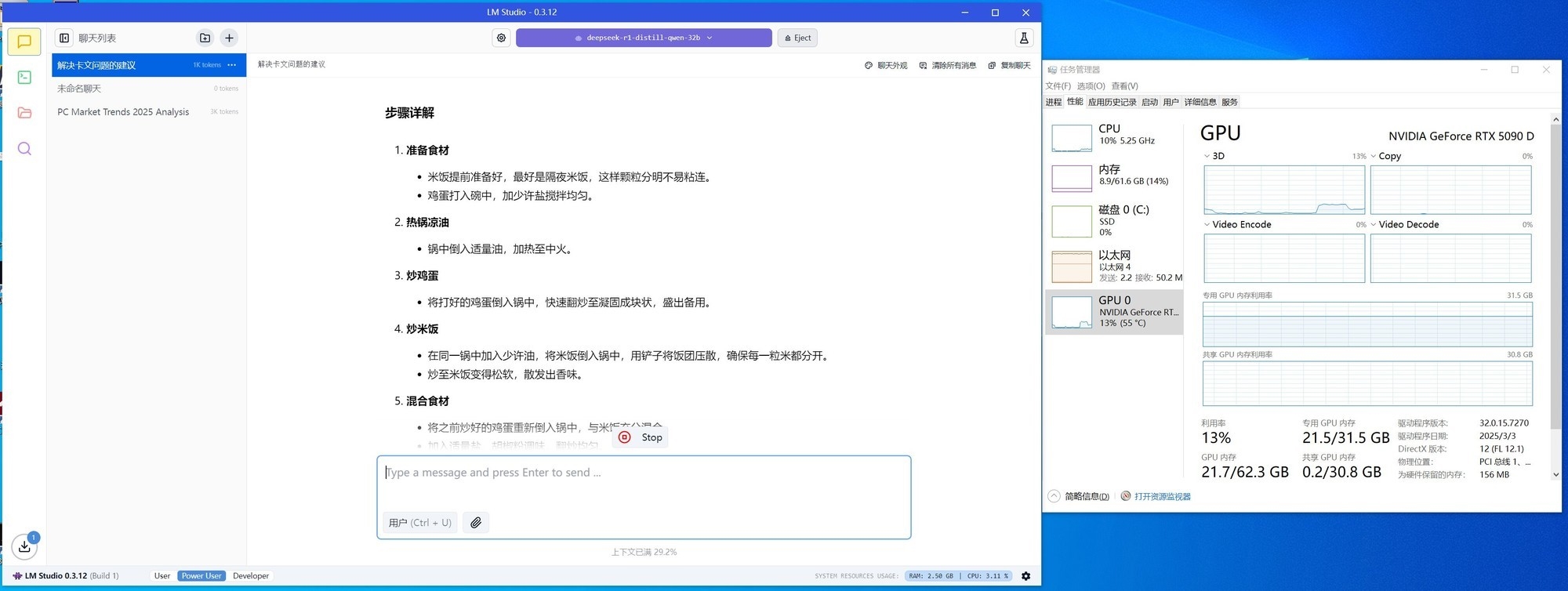This screenshot has height=591, width=1568.
Task: Create a new chat with plus icon
Action: click(229, 38)
